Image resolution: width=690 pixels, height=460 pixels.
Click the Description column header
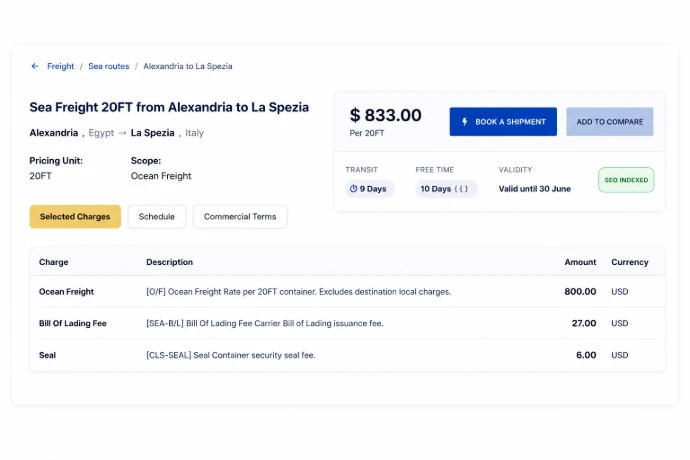(169, 262)
